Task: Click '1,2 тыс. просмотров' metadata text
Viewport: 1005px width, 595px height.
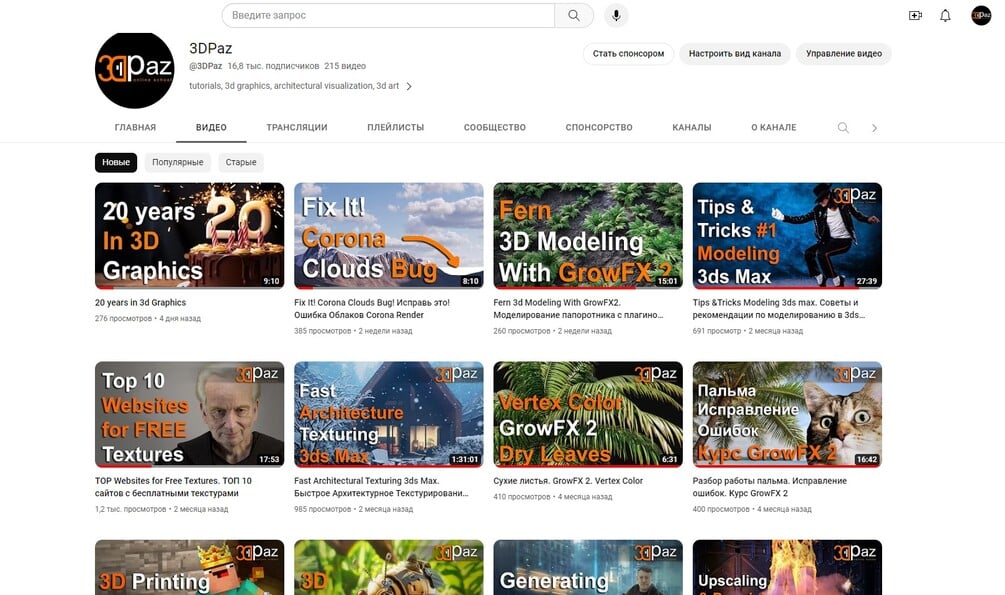Action: (x=130, y=509)
